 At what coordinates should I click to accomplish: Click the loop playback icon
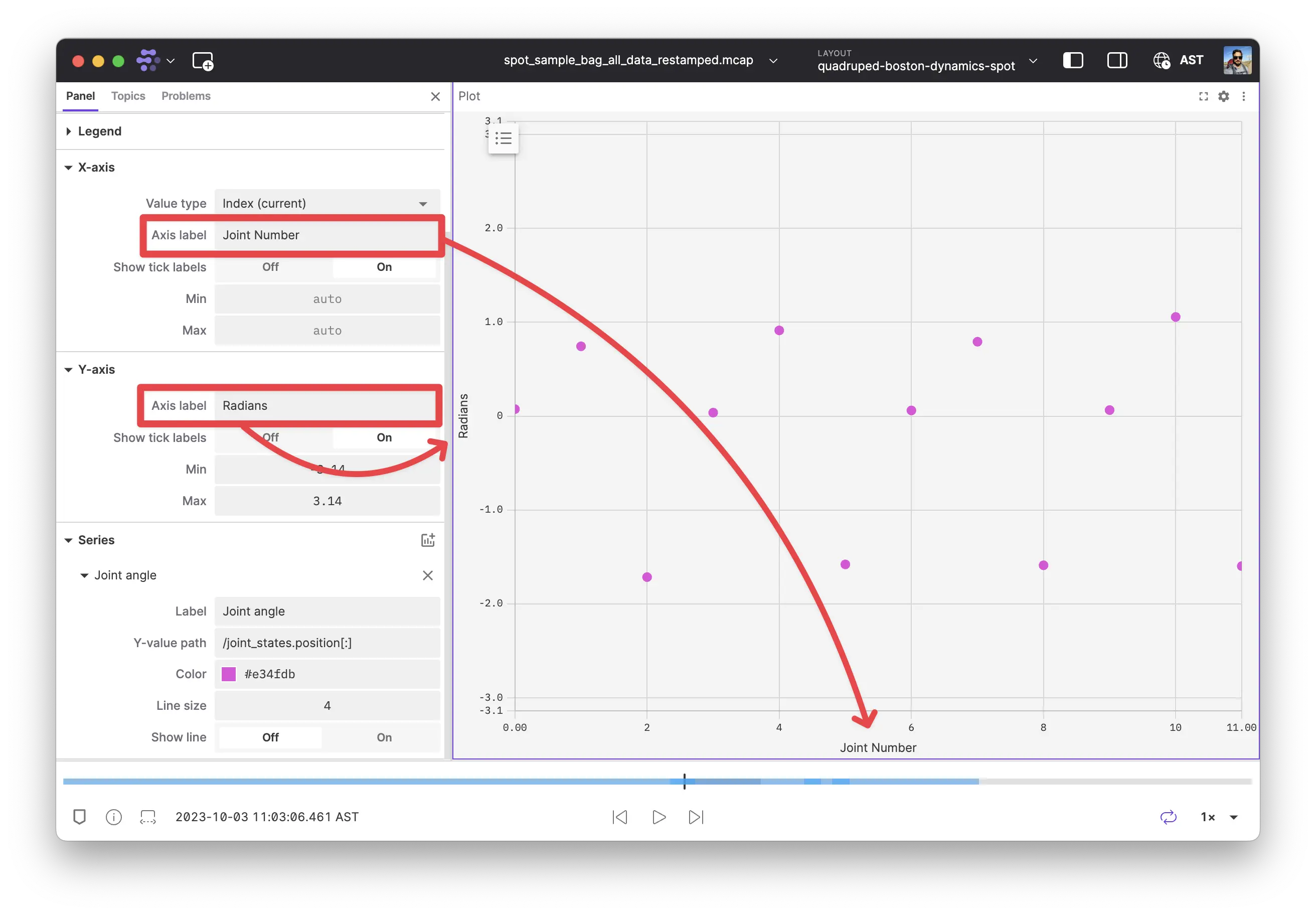click(x=1169, y=817)
